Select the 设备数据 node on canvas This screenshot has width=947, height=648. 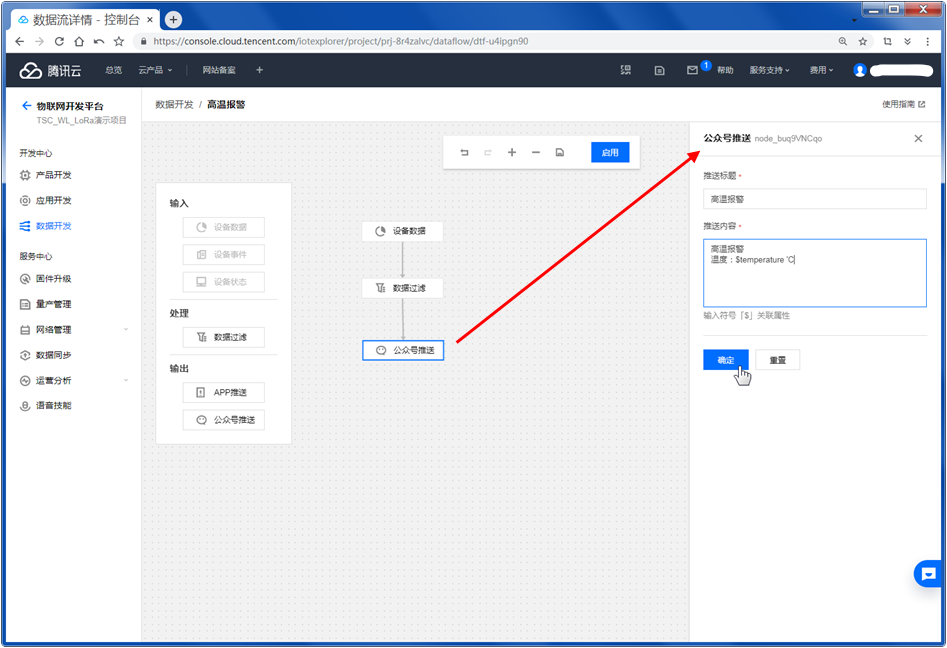click(402, 231)
